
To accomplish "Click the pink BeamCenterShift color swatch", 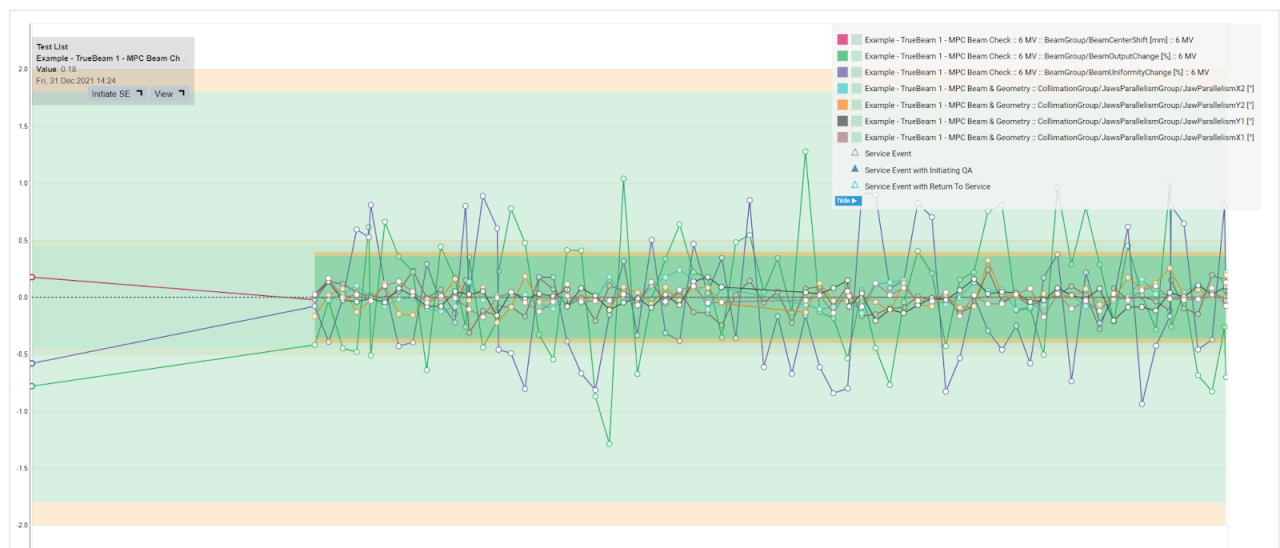I will pyautogui.click(x=842, y=40).
